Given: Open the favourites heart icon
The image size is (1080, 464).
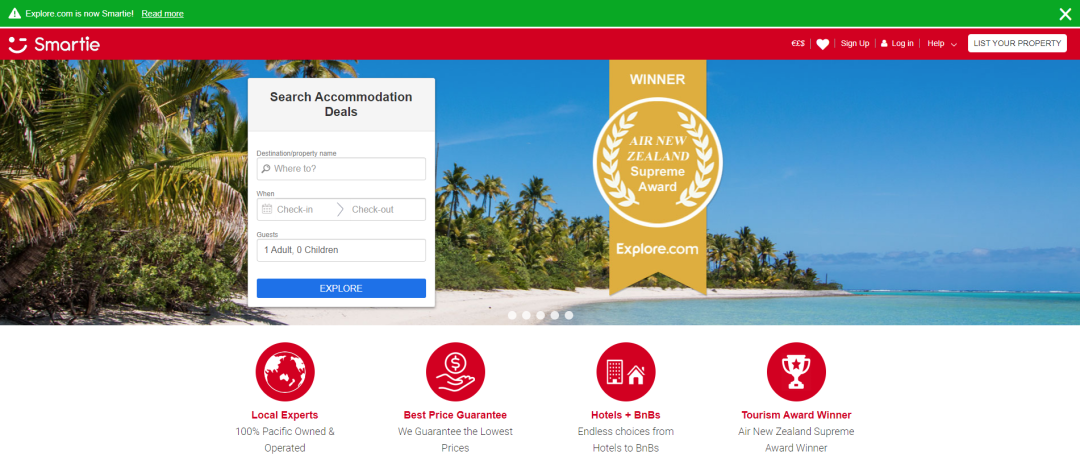Looking at the screenshot, I should [x=822, y=44].
